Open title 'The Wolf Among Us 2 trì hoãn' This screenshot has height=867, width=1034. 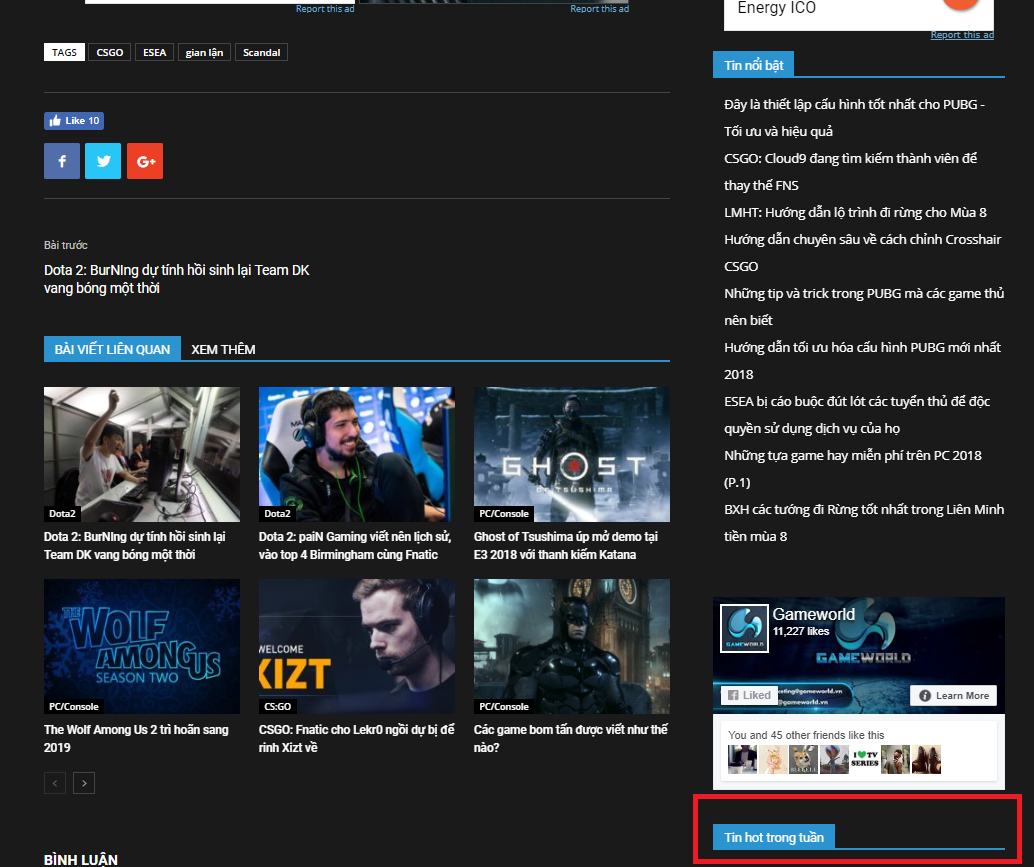point(137,738)
